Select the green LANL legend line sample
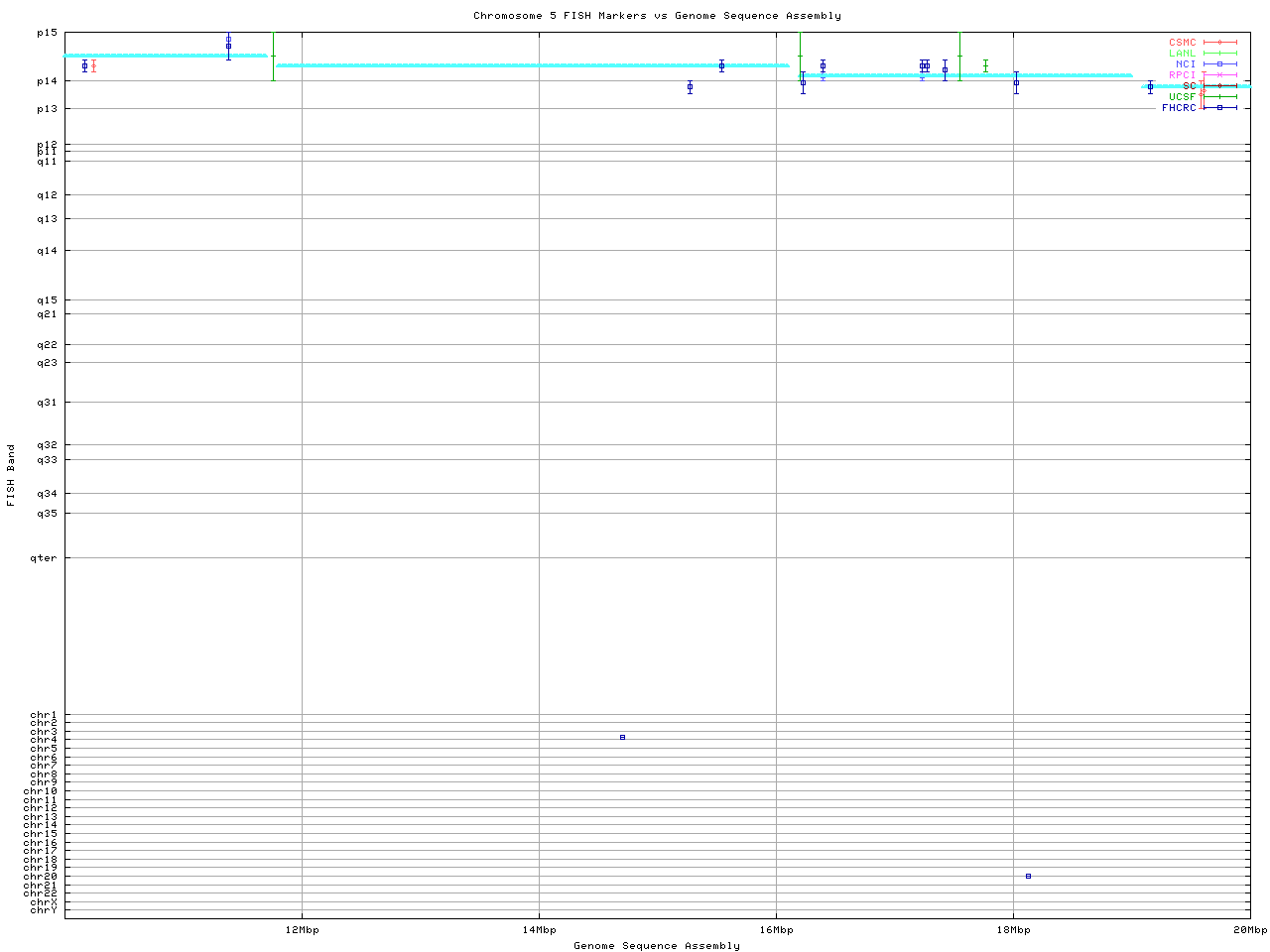This screenshot has height=952, width=1270. [1219, 54]
